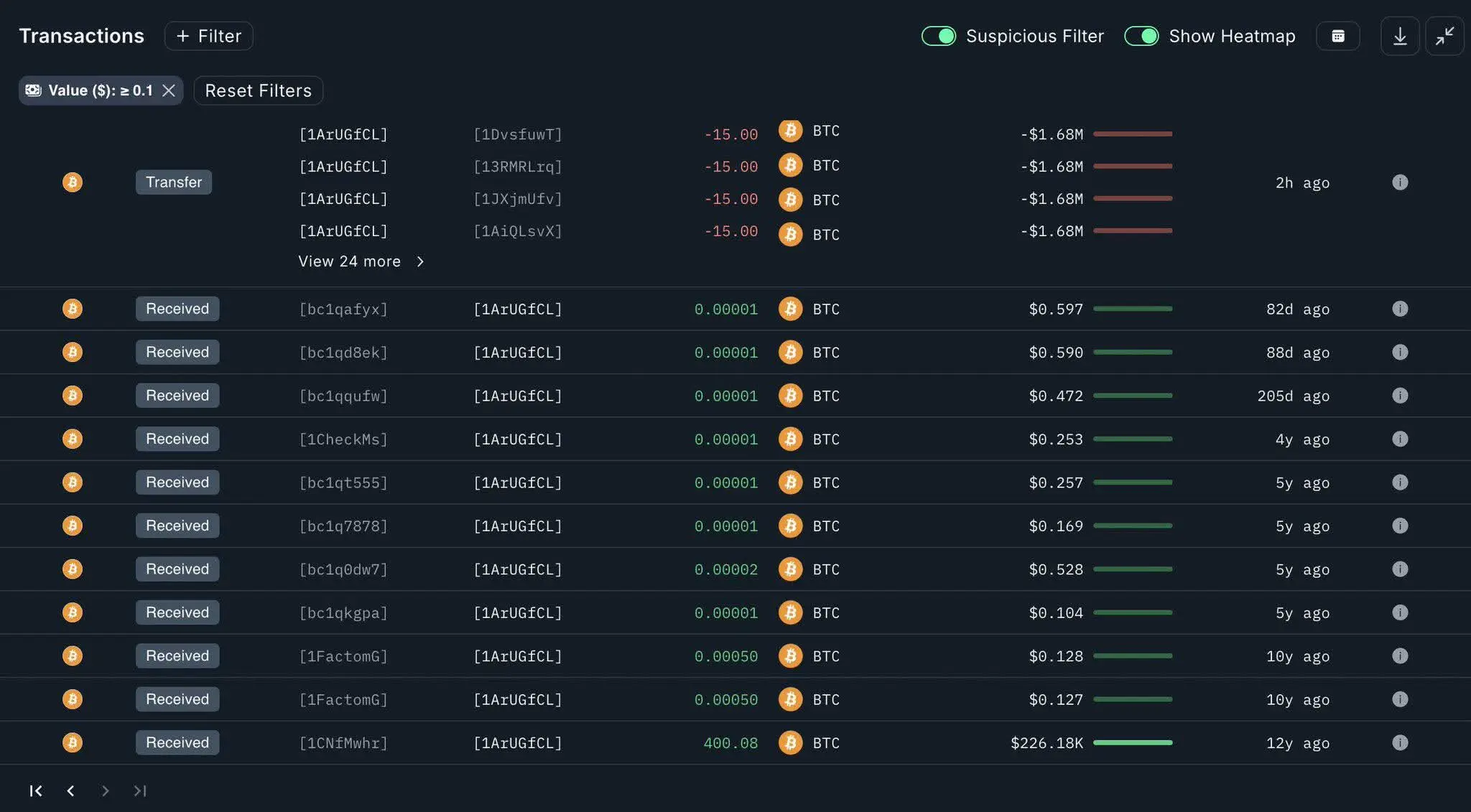The image size is (1471, 812).
Task: Click heatmap bar for $226.18K transaction
Action: (1132, 742)
